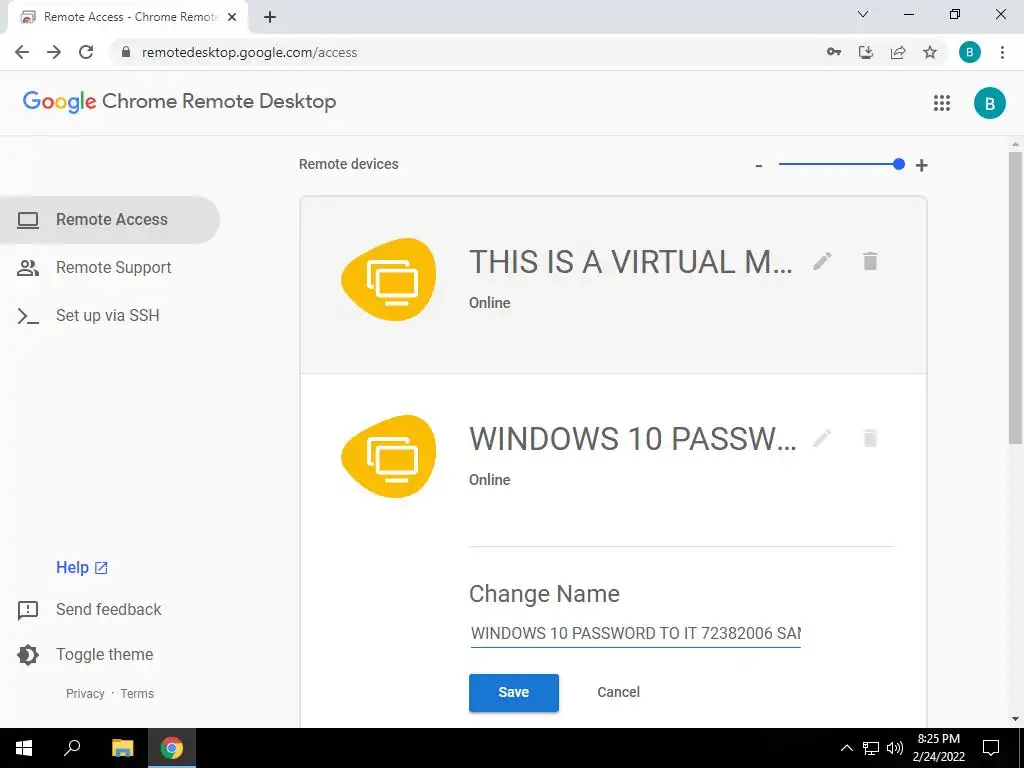
Task: Open the Google account avatar on the page
Action: tap(989, 103)
